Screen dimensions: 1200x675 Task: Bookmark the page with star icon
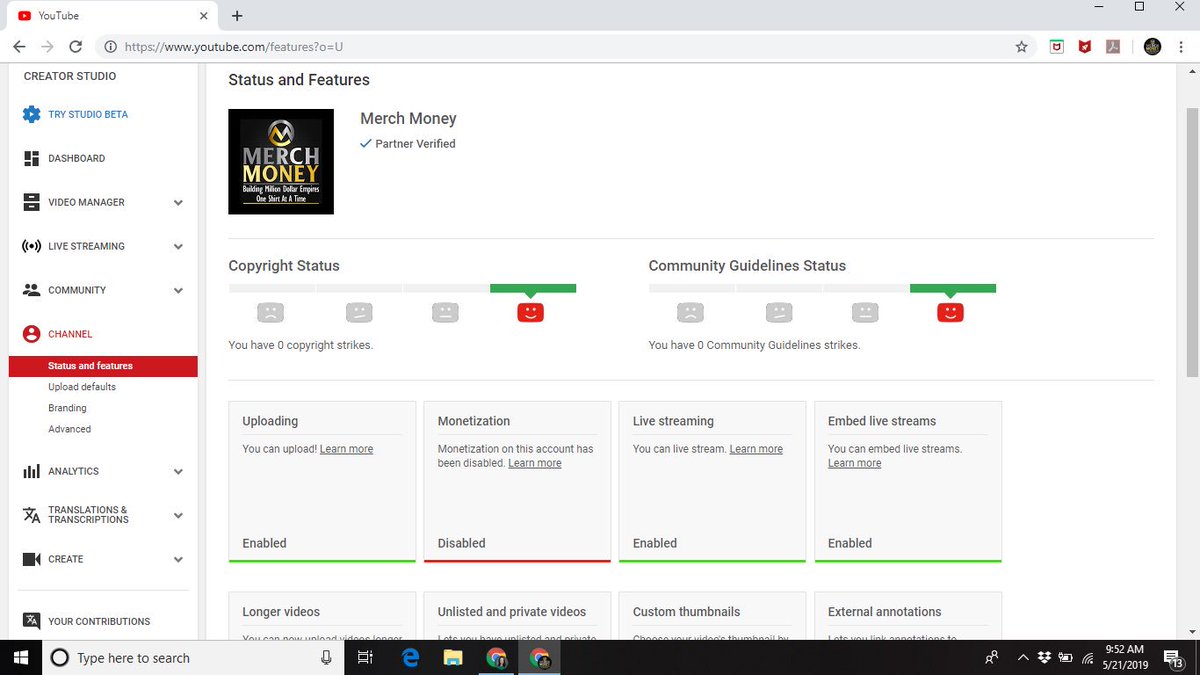(1021, 46)
